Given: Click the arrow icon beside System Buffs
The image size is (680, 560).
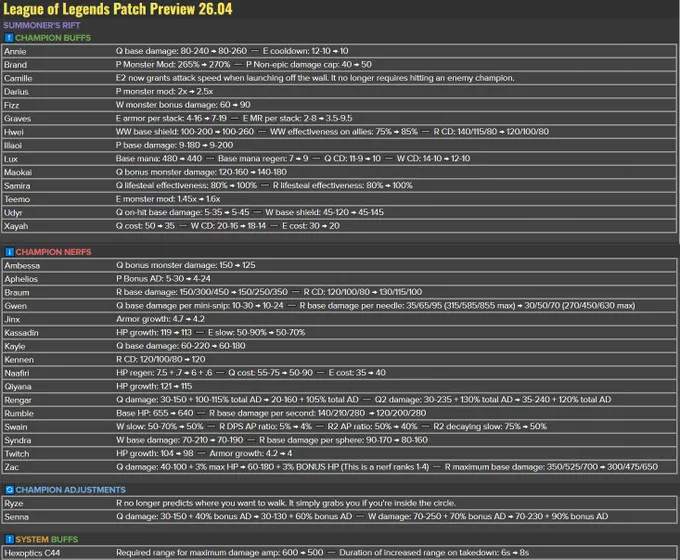Looking at the screenshot, I should pos(8,539).
